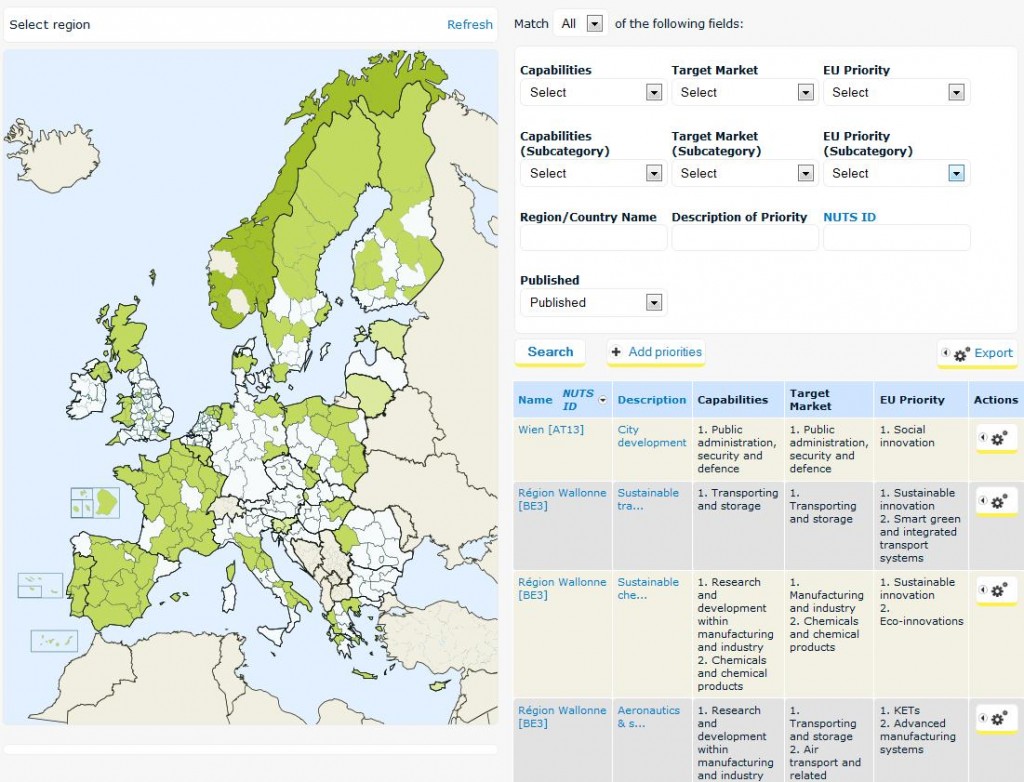This screenshot has width=1024, height=782.
Task: Open the Wien [AT13] region link
Action: coord(551,430)
